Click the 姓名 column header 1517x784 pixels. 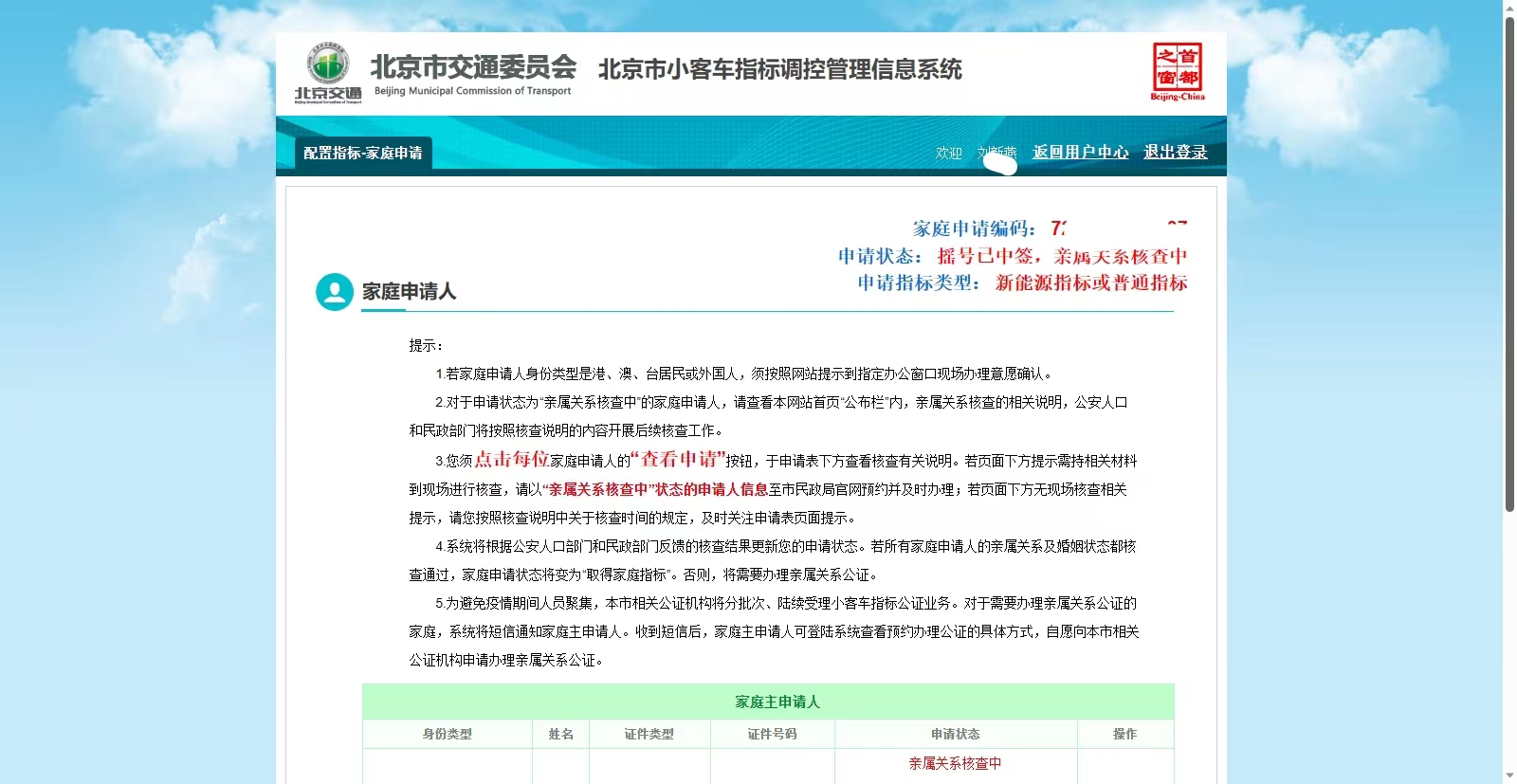tap(560, 734)
